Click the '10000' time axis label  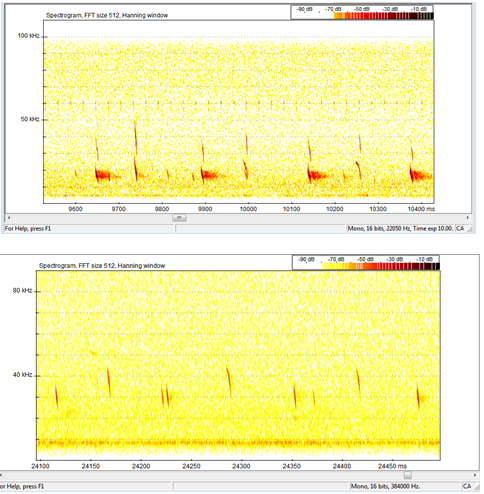[x=249, y=209]
